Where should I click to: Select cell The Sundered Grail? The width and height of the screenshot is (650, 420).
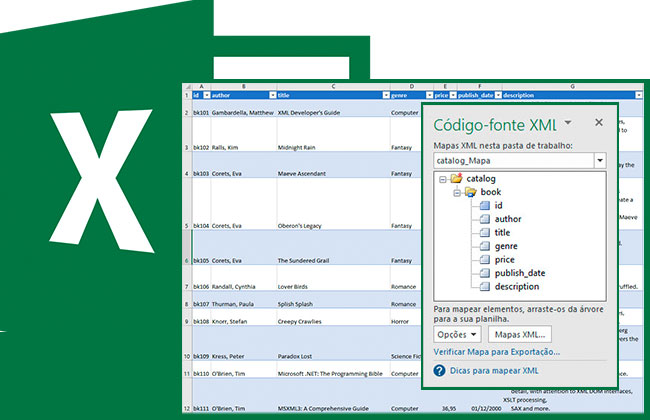tap(333, 248)
